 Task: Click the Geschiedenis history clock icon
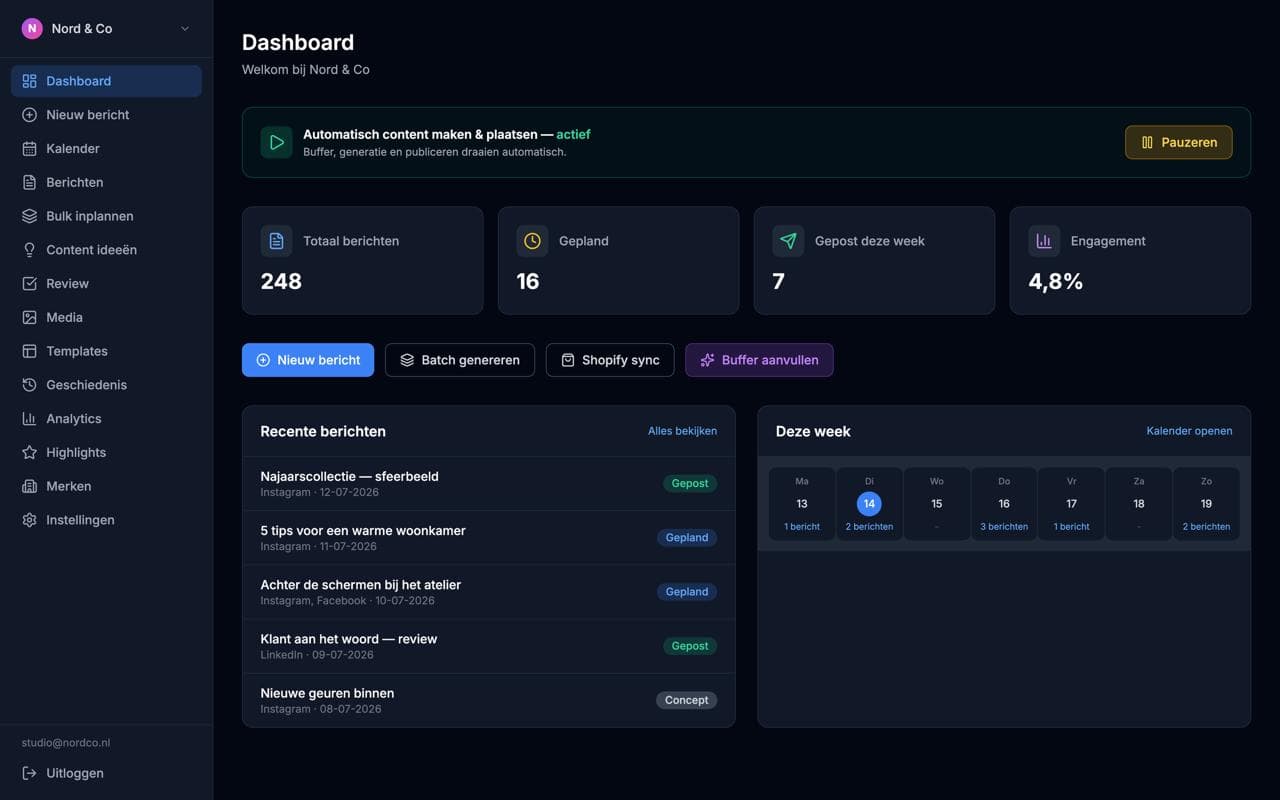point(29,385)
